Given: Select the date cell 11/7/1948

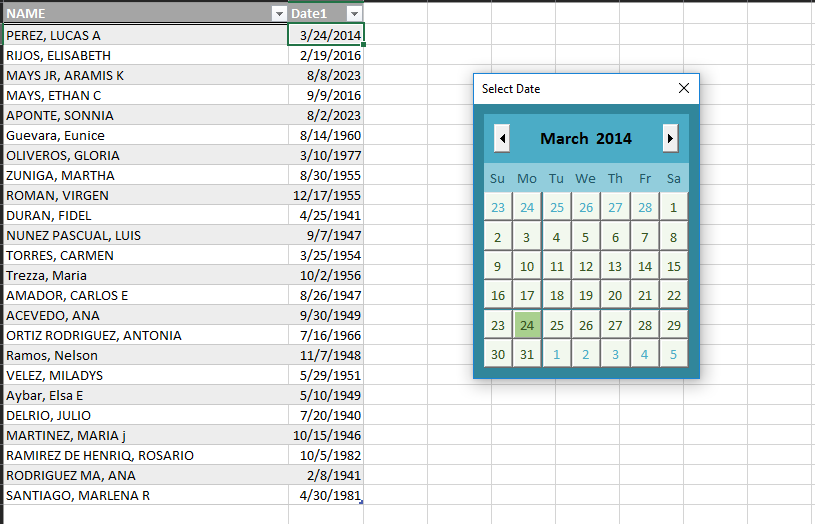Looking at the screenshot, I should tap(326, 356).
